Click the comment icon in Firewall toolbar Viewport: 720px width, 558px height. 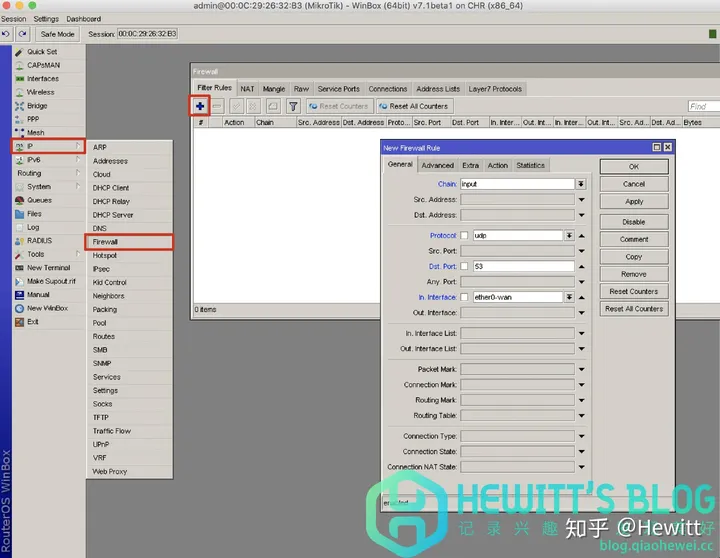273,107
